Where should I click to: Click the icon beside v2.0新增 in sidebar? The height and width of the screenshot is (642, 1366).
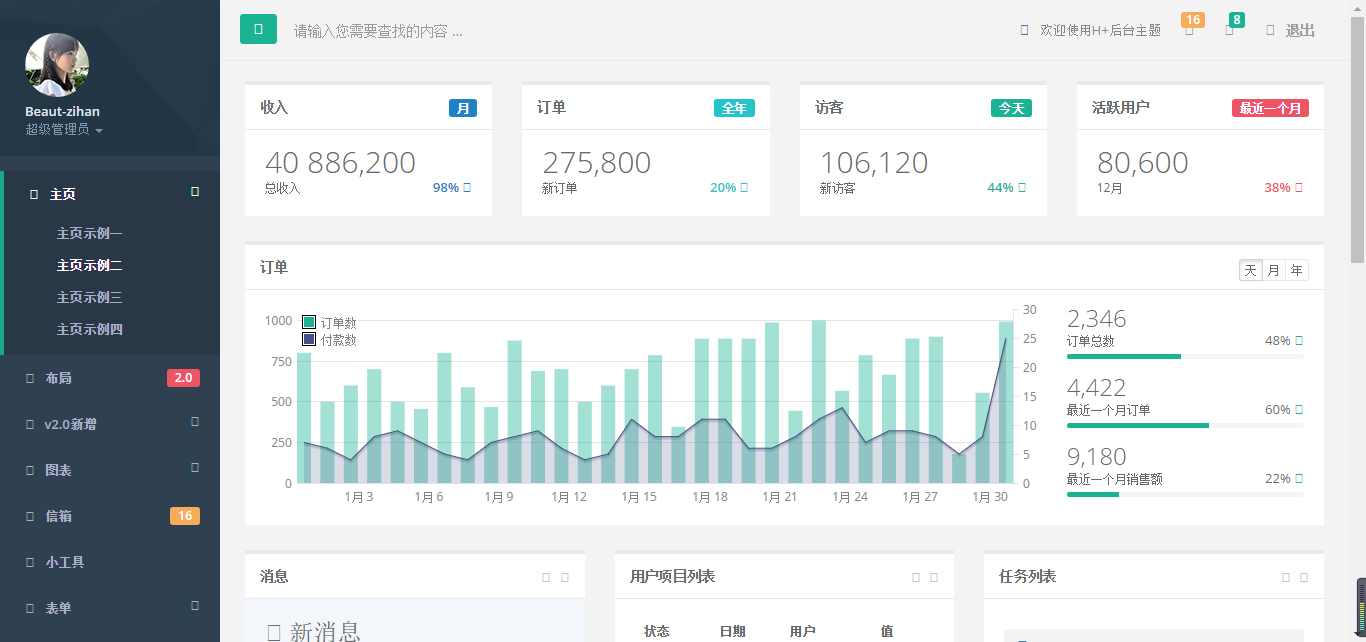pos(30,425)
